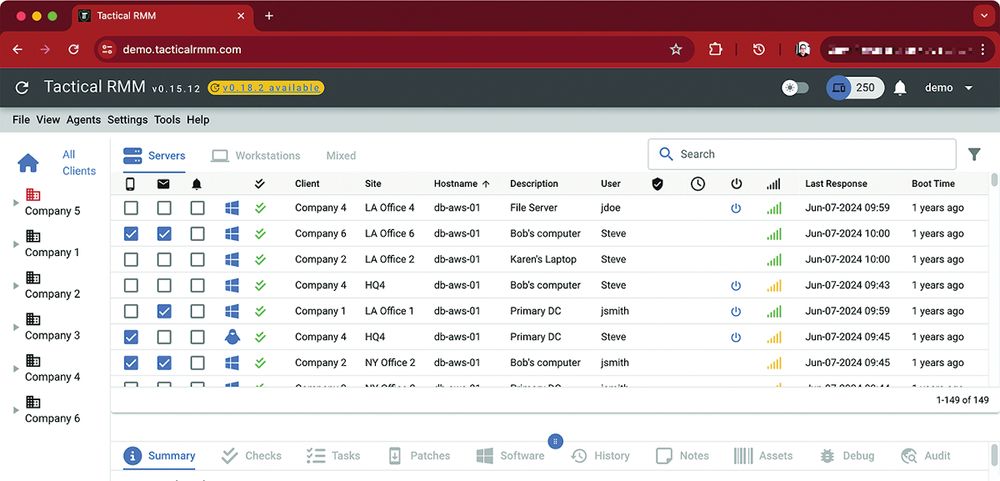Image resolution: width=1000 pixels, height=481 pixels.
Task: Uncheck email alert box in Company 6 row
Action: [x=164, y=234]
